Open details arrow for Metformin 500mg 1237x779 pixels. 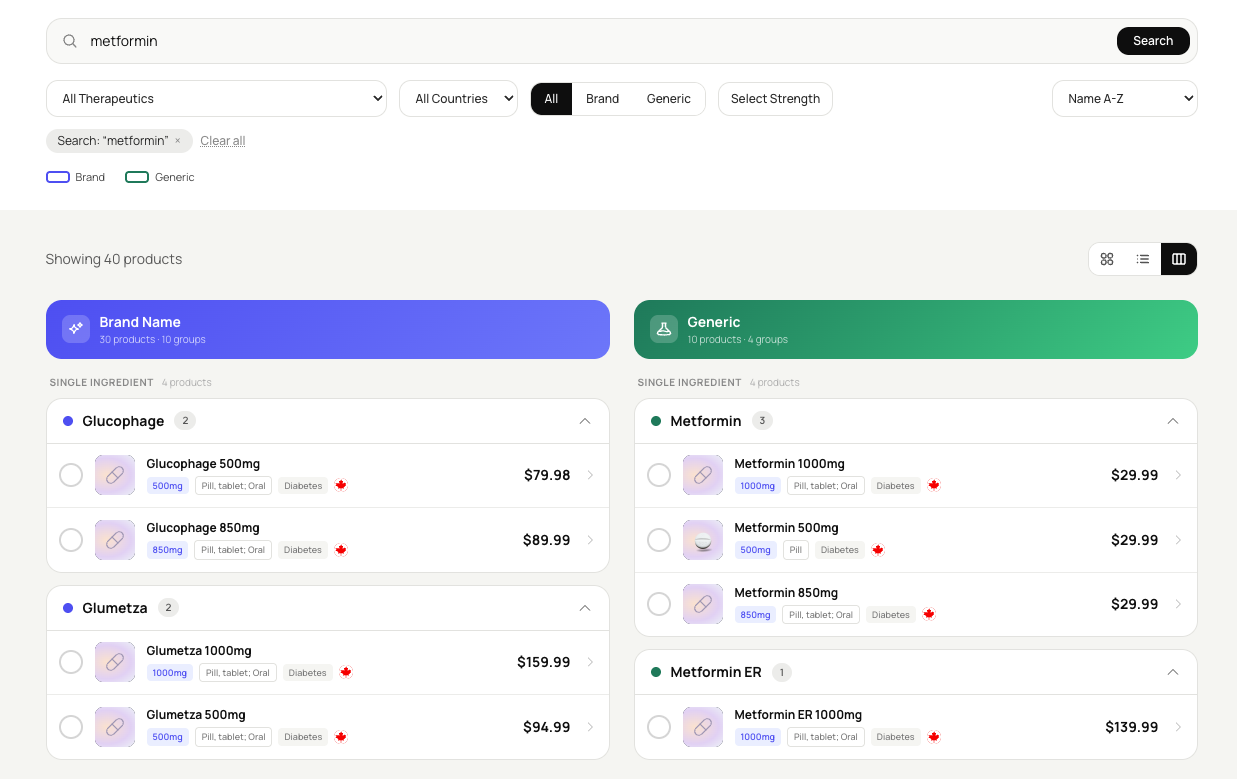[1178, 540]
